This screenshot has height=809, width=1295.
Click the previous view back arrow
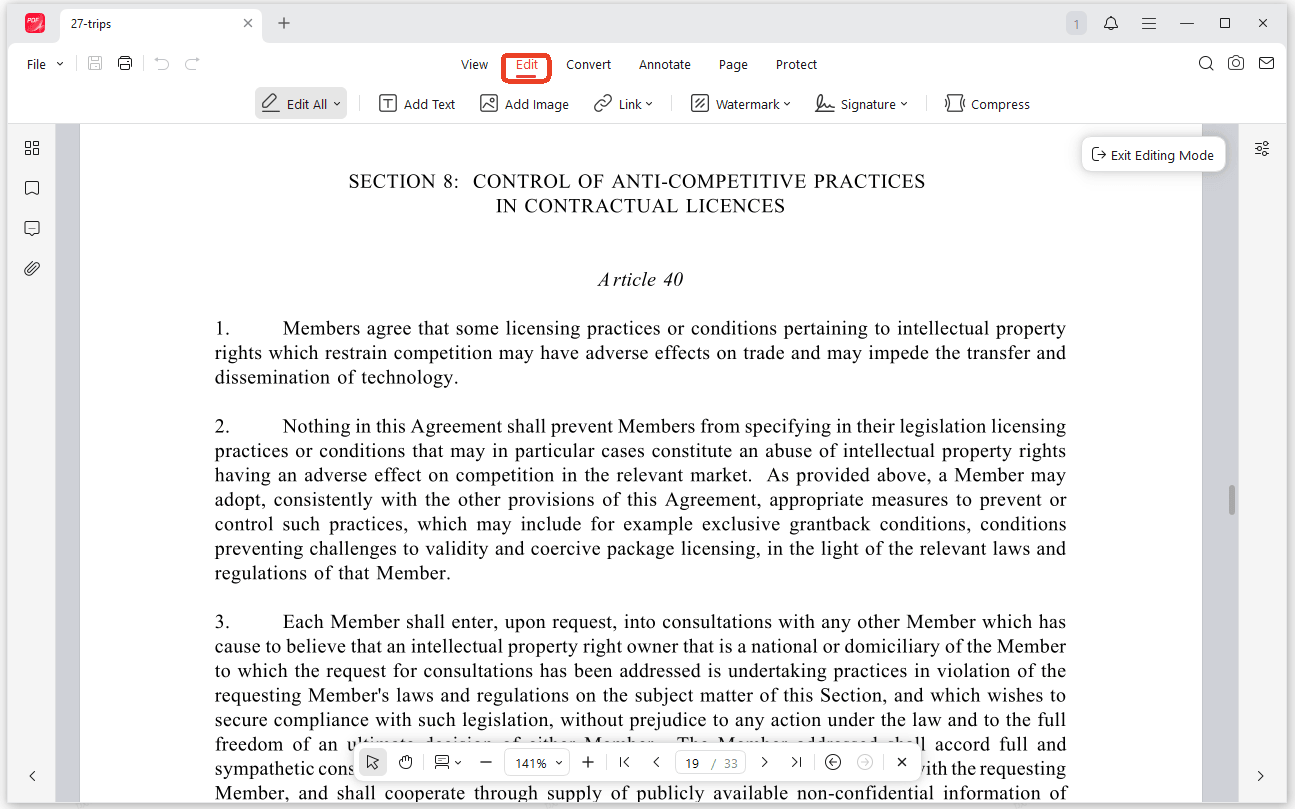(x=833, y=762)
